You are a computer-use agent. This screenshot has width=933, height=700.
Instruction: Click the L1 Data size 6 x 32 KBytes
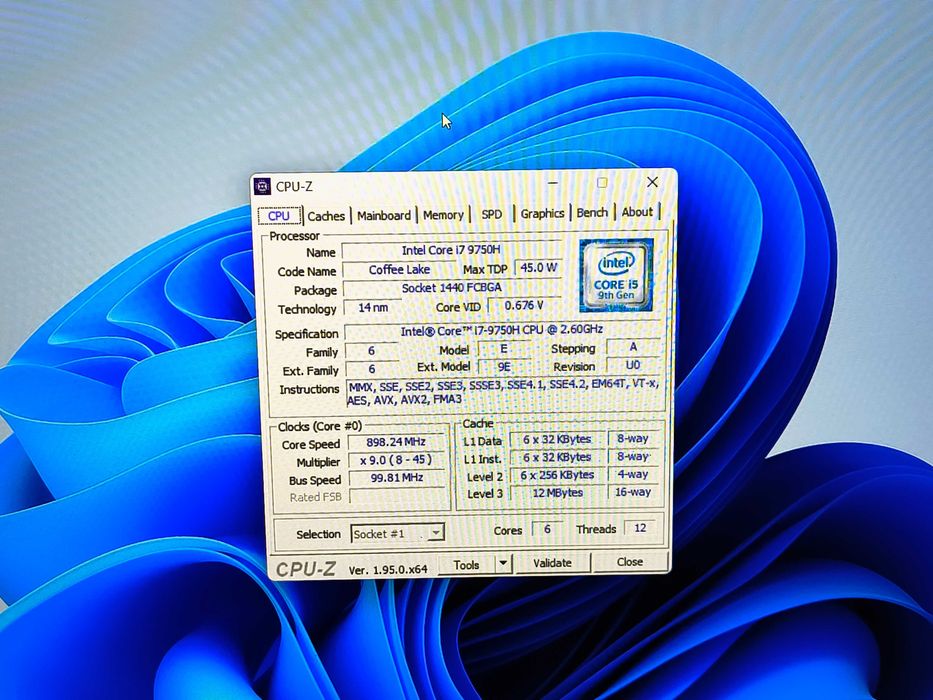pos(557,439)
